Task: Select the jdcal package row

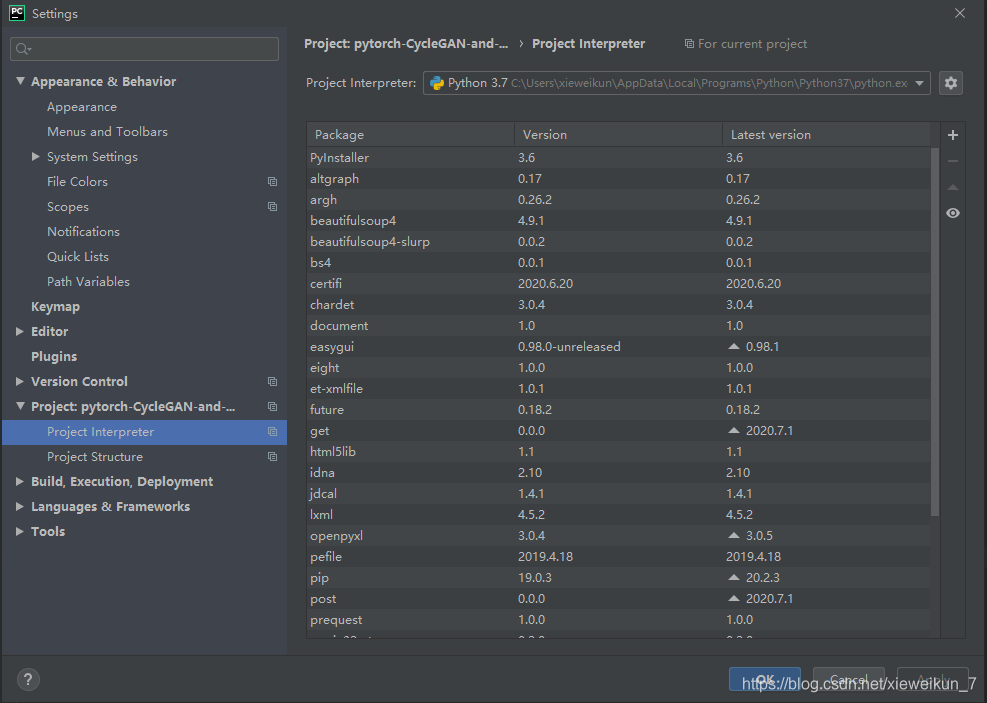Action: pos(618,493)
